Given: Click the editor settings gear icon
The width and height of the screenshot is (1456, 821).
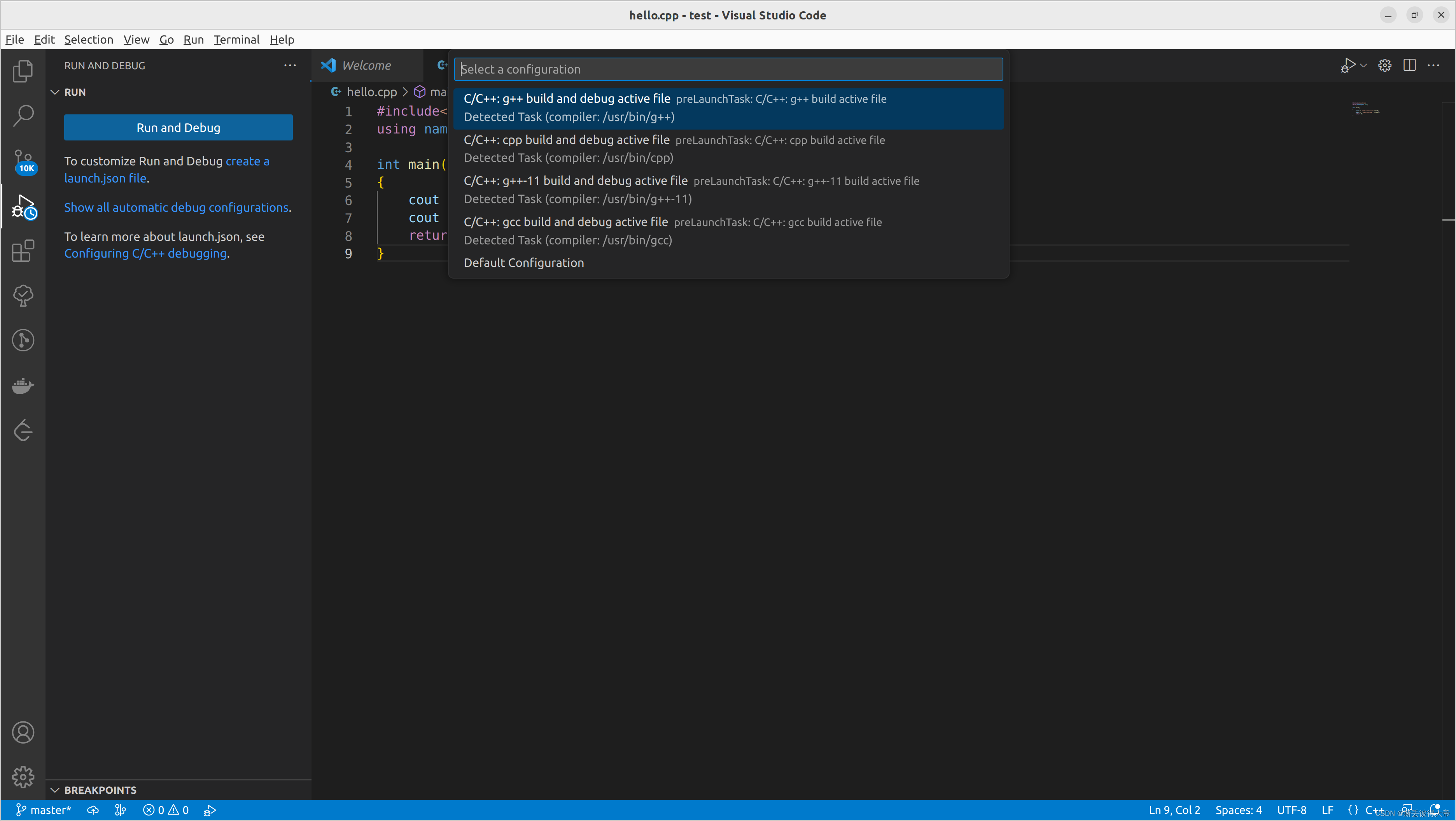Looking at the screenshot, I should click(x=1384, y=66).
